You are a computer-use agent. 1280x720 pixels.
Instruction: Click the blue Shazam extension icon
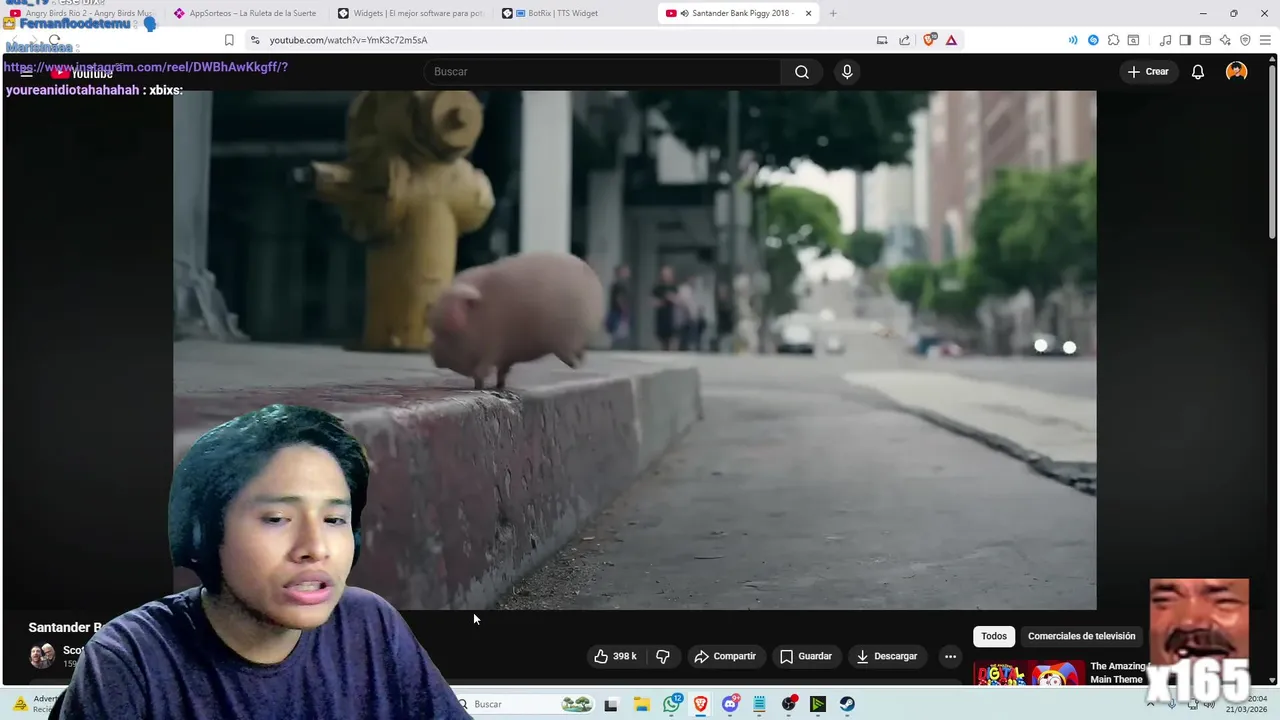[x=1093, y=40]
